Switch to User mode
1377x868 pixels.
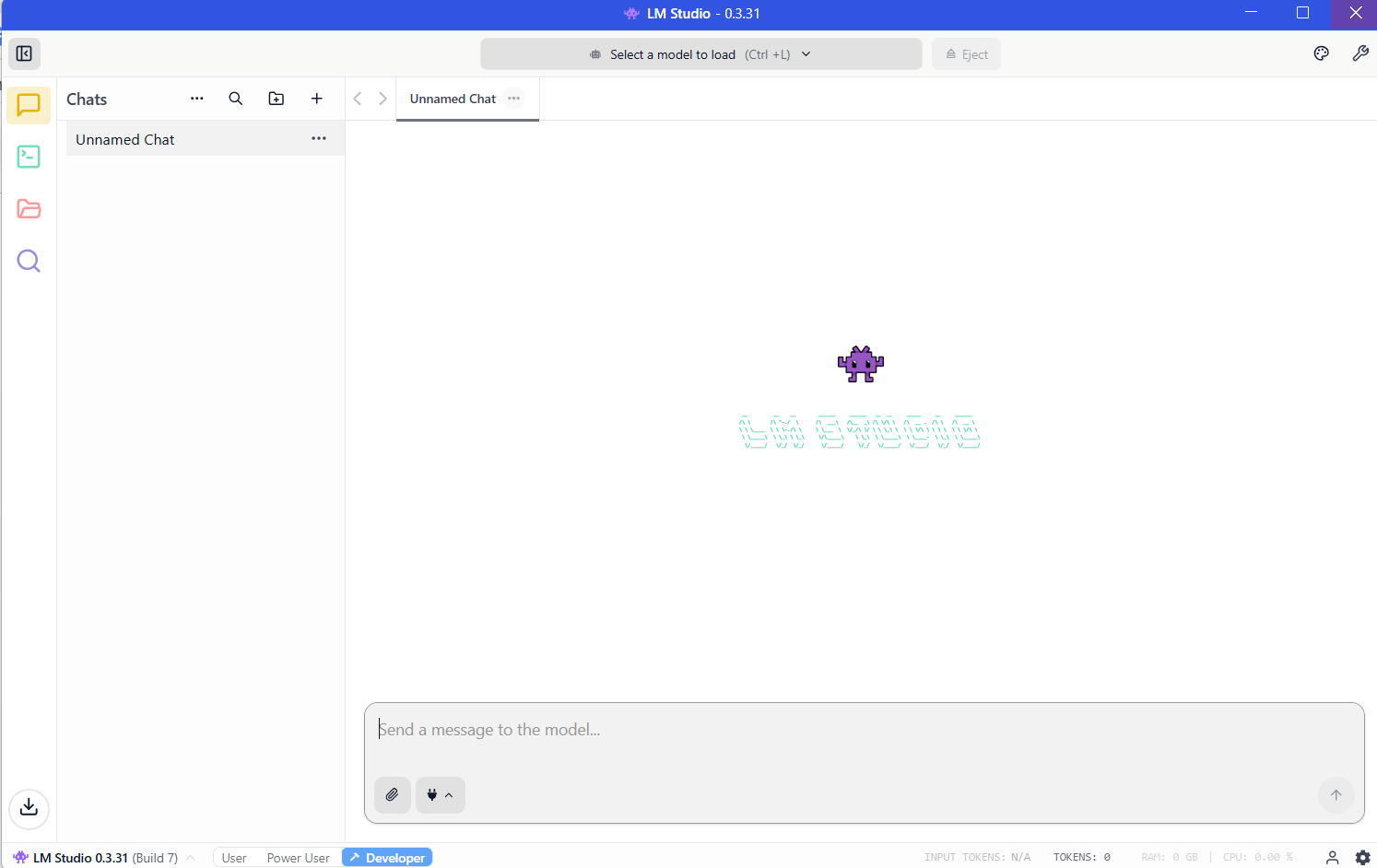pos(234,858)
